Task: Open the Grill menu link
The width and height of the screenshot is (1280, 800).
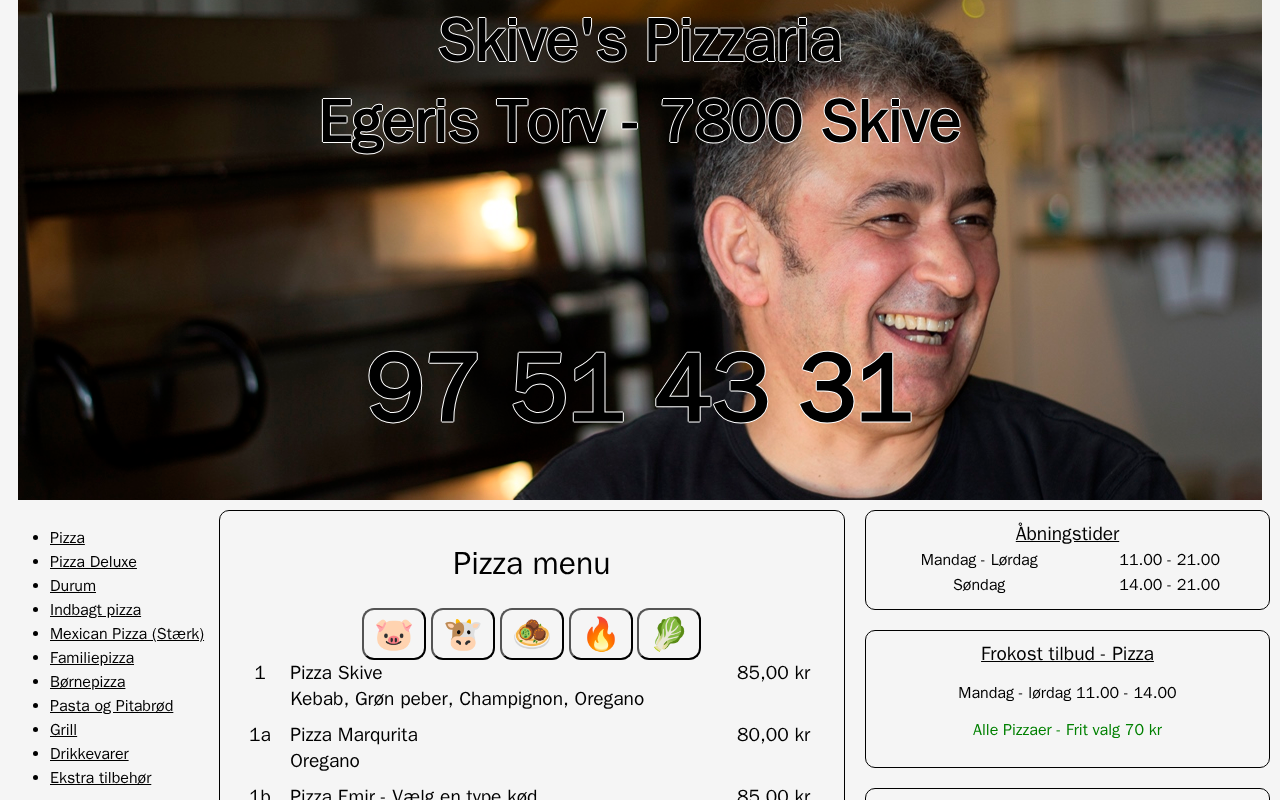Action: coord(63,730)
